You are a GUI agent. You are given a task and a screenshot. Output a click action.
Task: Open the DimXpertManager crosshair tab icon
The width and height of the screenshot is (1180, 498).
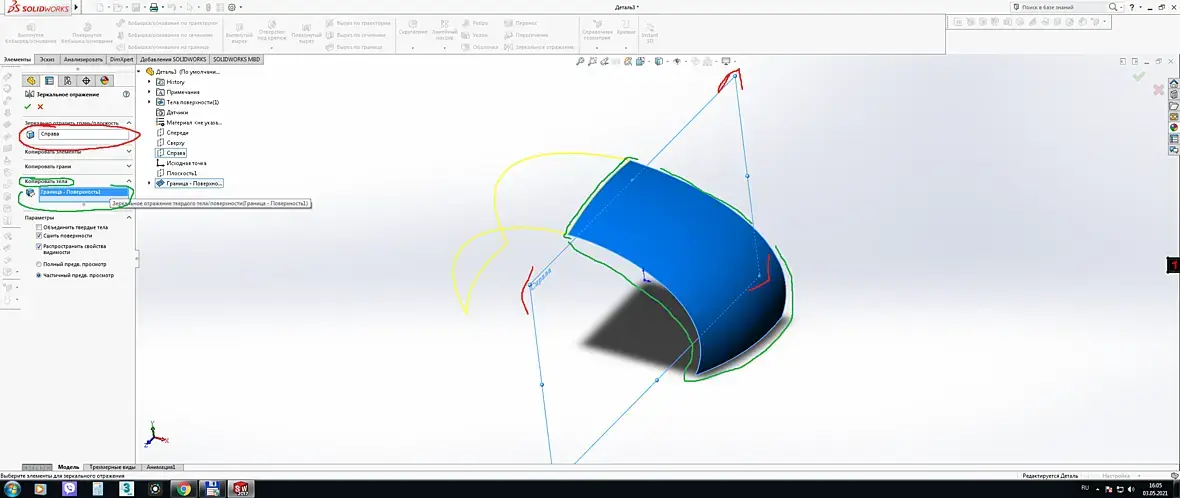tap(86, 80)
